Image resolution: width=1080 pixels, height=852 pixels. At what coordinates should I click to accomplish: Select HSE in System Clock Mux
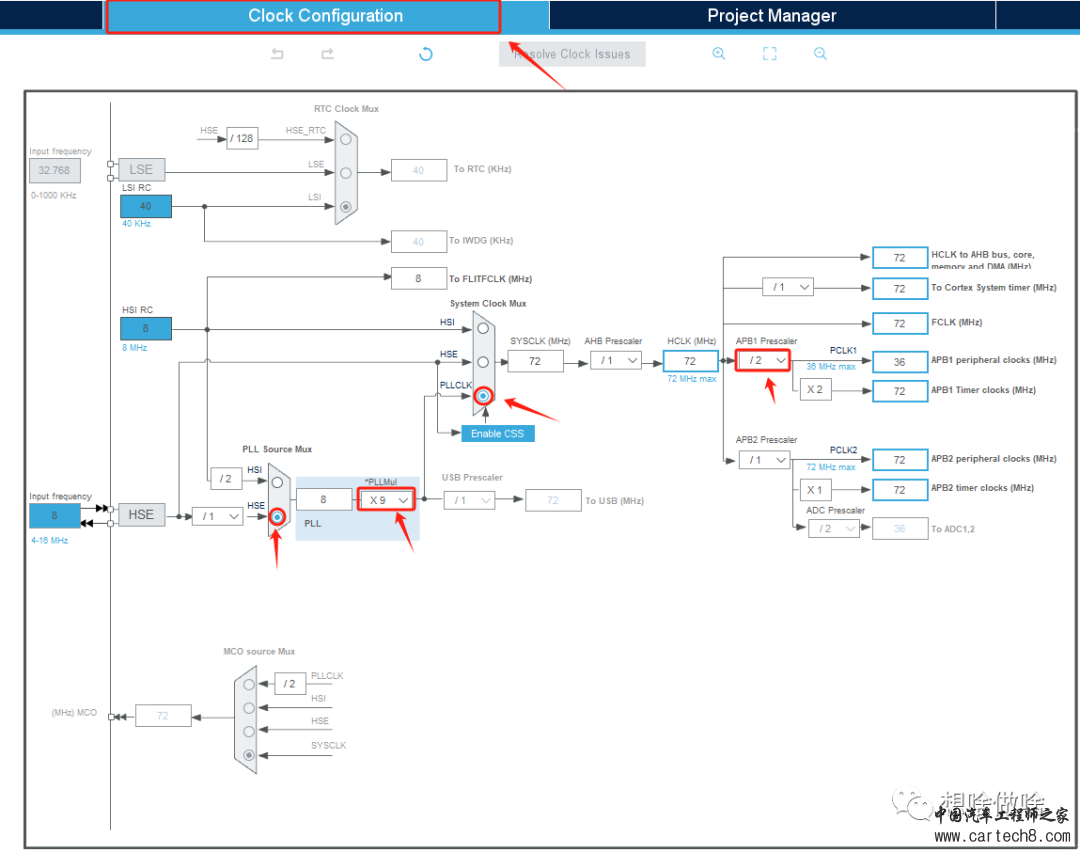[x=483, y=362]
